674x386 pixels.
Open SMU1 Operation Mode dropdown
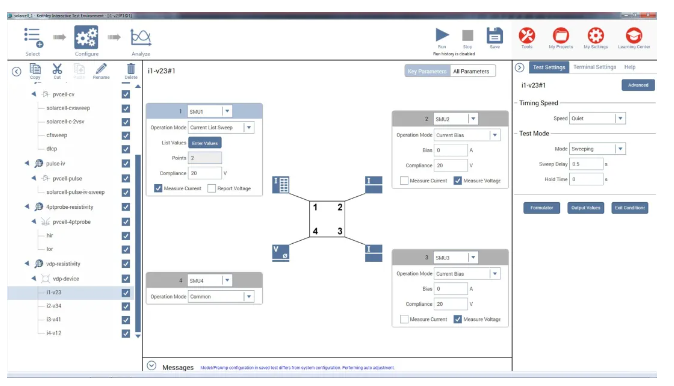(x=249, y=127)
